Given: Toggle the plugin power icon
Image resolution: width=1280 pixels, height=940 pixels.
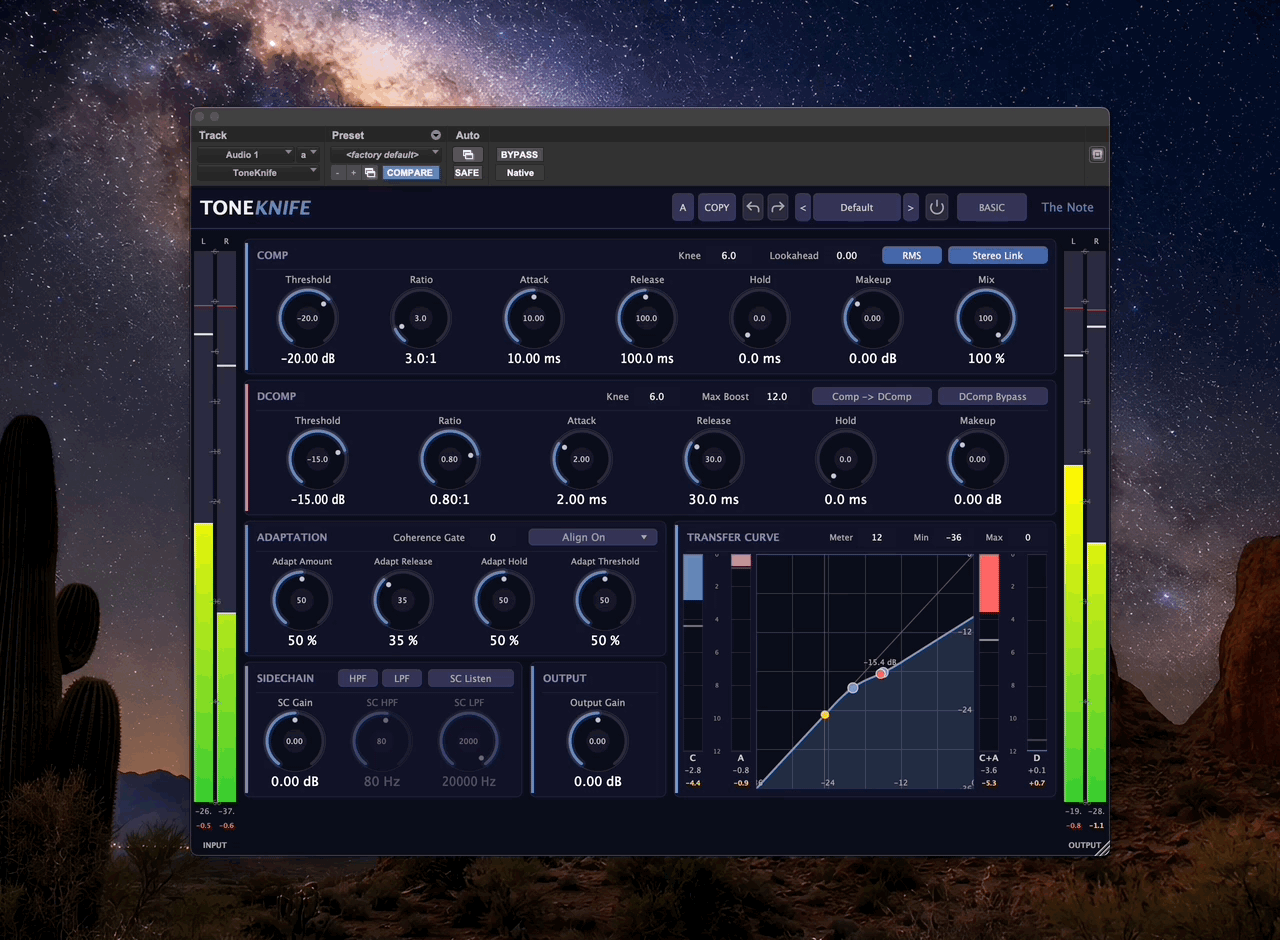Looking at the screenshot, I should [x=936, y=207].
